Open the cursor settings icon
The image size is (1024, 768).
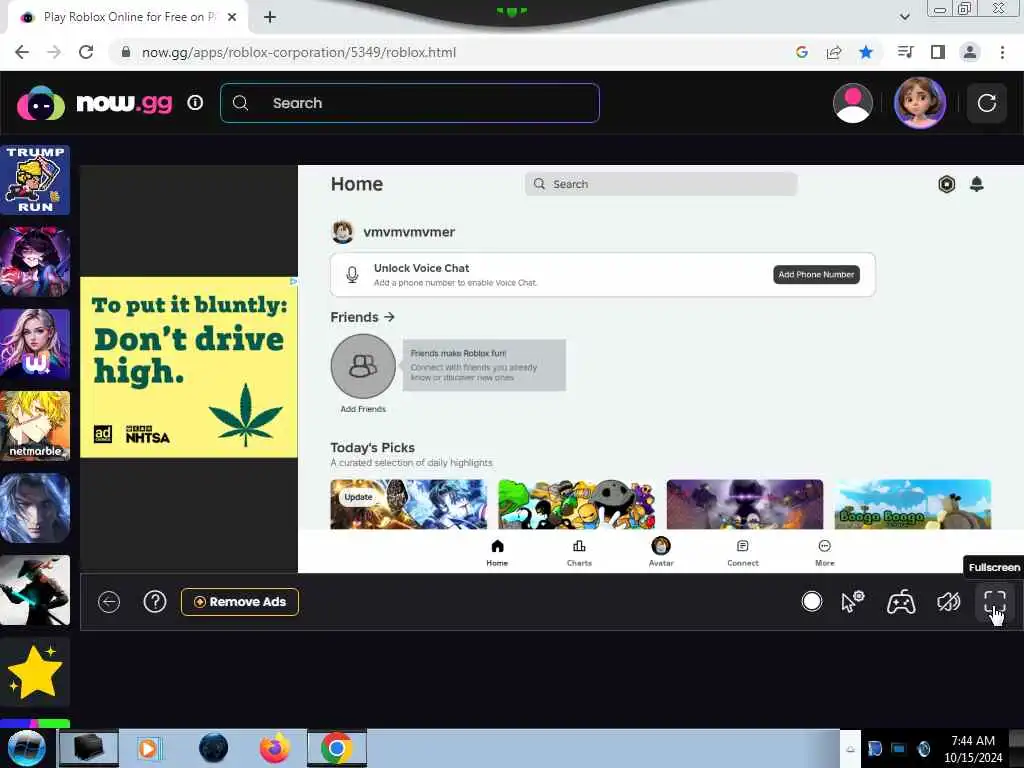852,601
